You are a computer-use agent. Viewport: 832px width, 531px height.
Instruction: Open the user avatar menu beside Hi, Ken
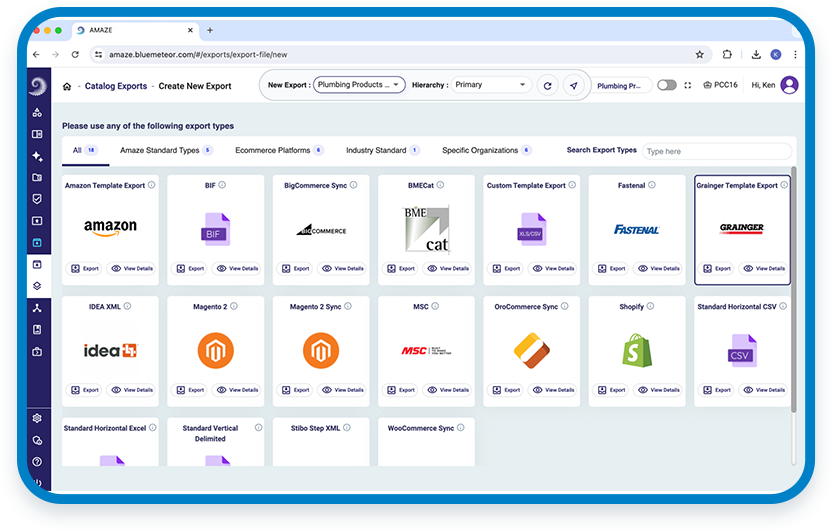pyautogui.click(x=789, y=85)
